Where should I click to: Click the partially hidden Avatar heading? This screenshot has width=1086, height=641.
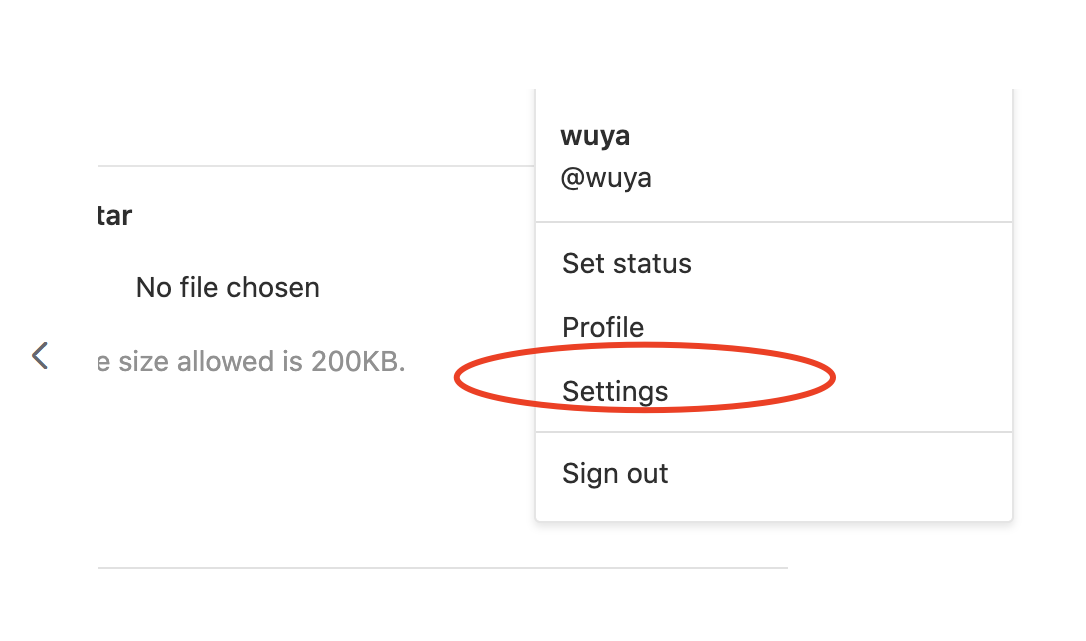click(x=115, y=215)
